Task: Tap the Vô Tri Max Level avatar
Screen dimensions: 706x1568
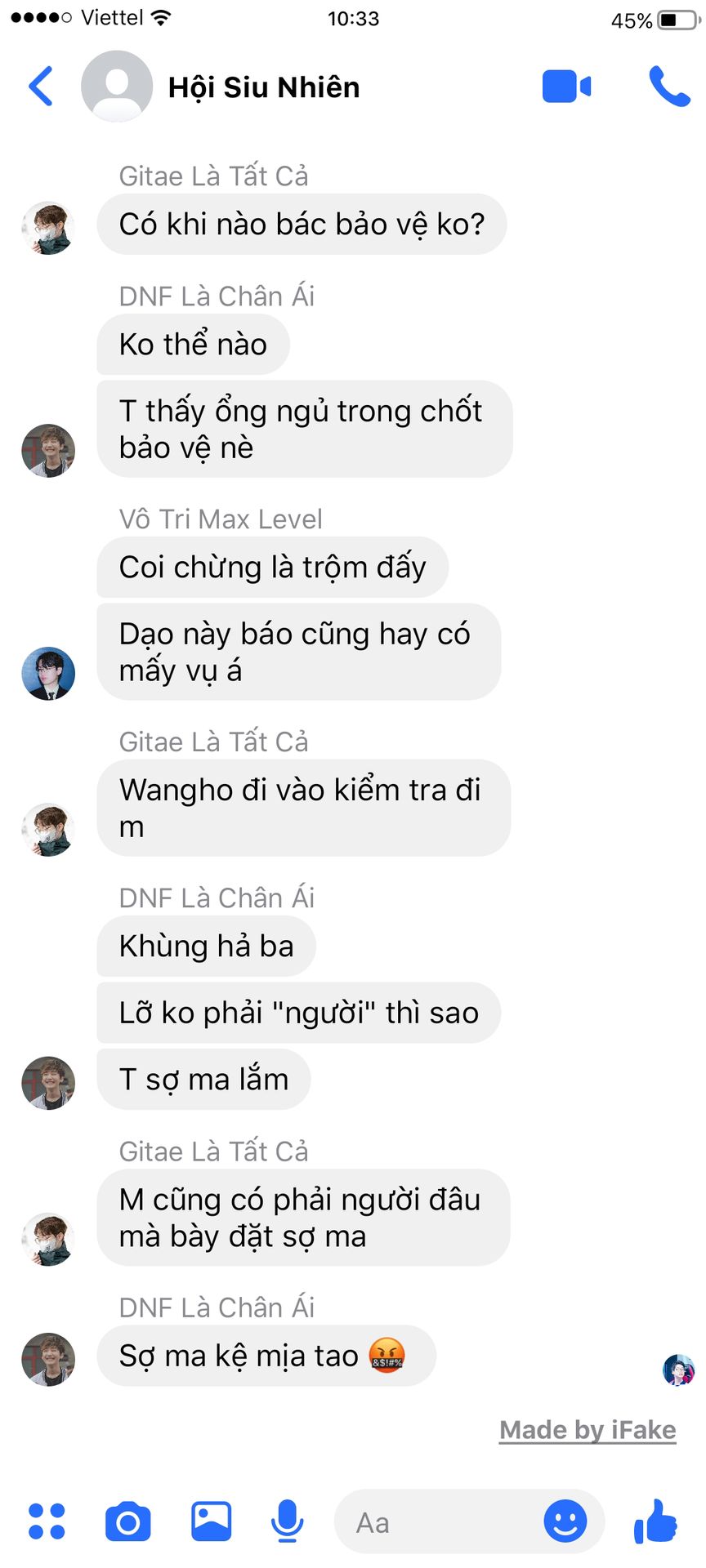Action: (48, 674)
